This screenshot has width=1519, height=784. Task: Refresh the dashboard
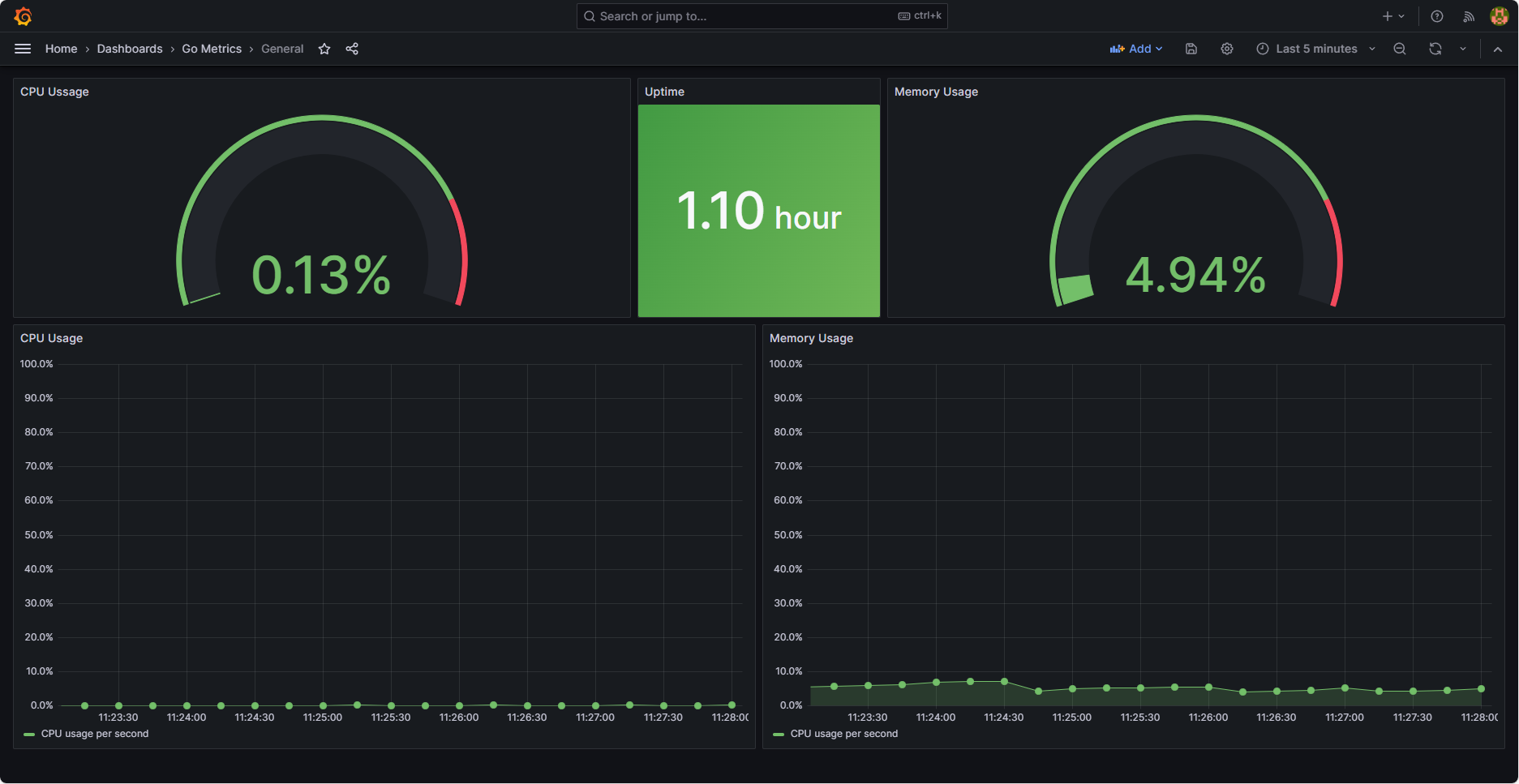(x=1435, y=49)
